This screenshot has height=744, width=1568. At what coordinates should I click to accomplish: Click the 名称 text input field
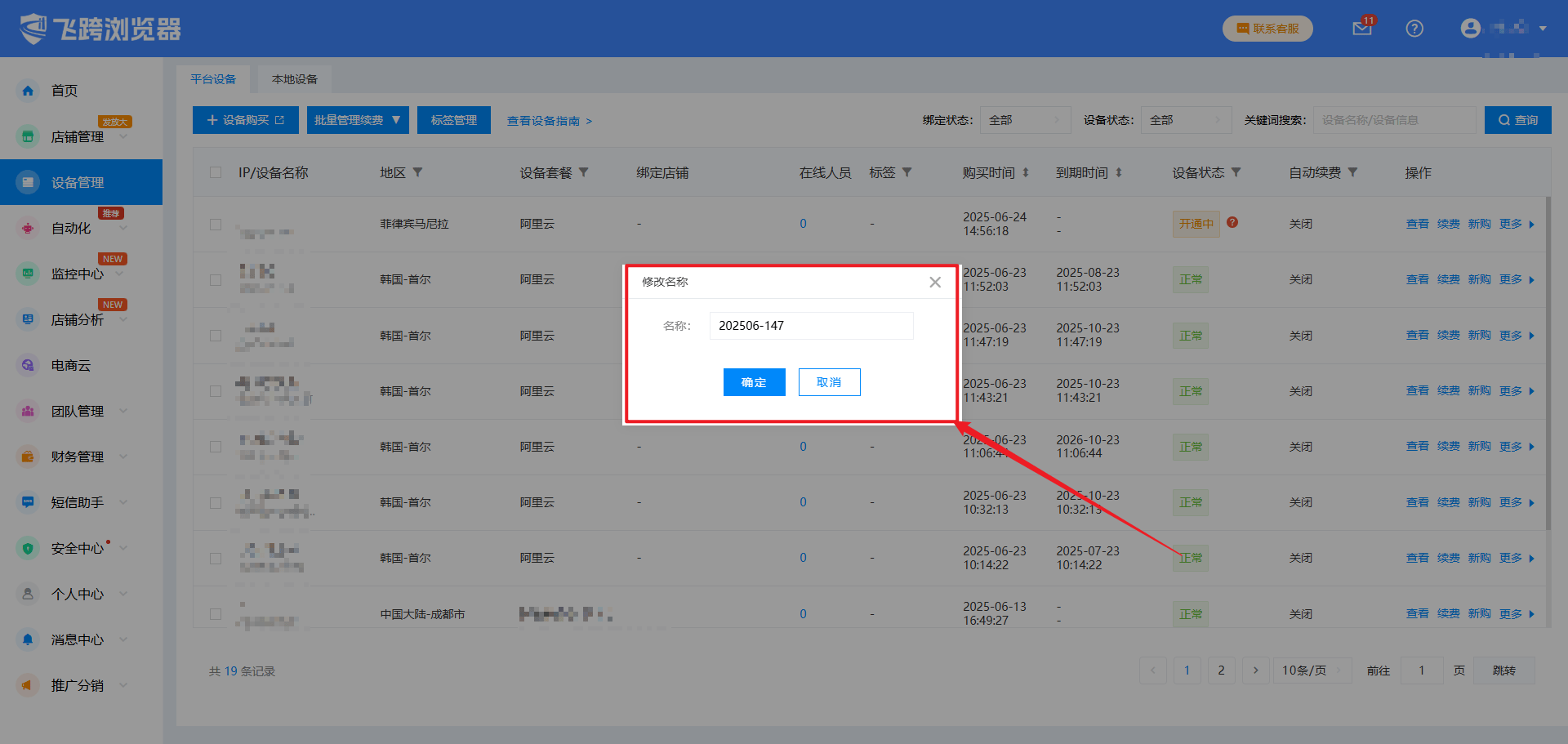pos(811,326)
